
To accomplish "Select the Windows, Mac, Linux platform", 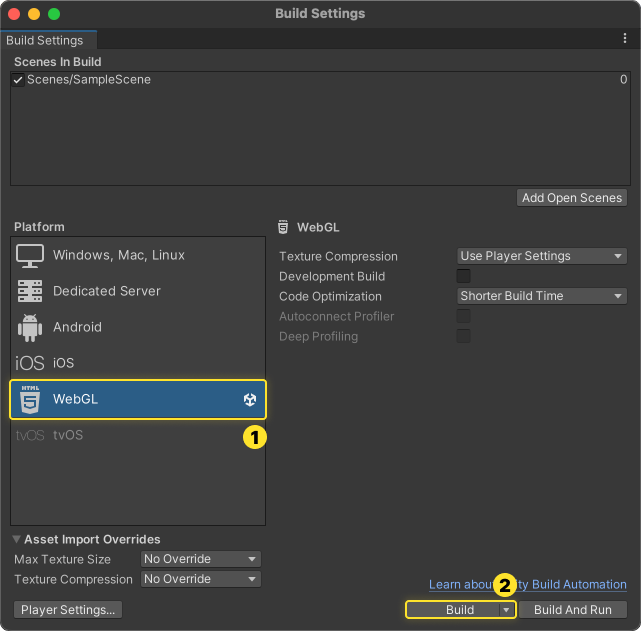I will point(119,255).
